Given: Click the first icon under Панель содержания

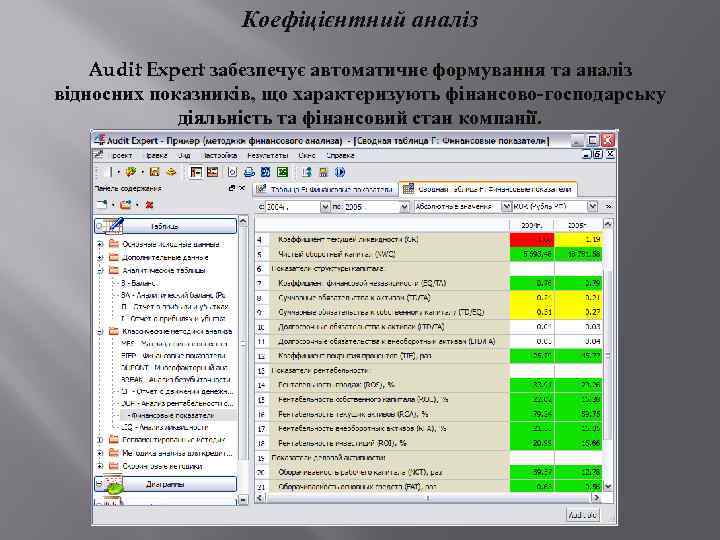Looking at the screenshot, I should [102, 204].
